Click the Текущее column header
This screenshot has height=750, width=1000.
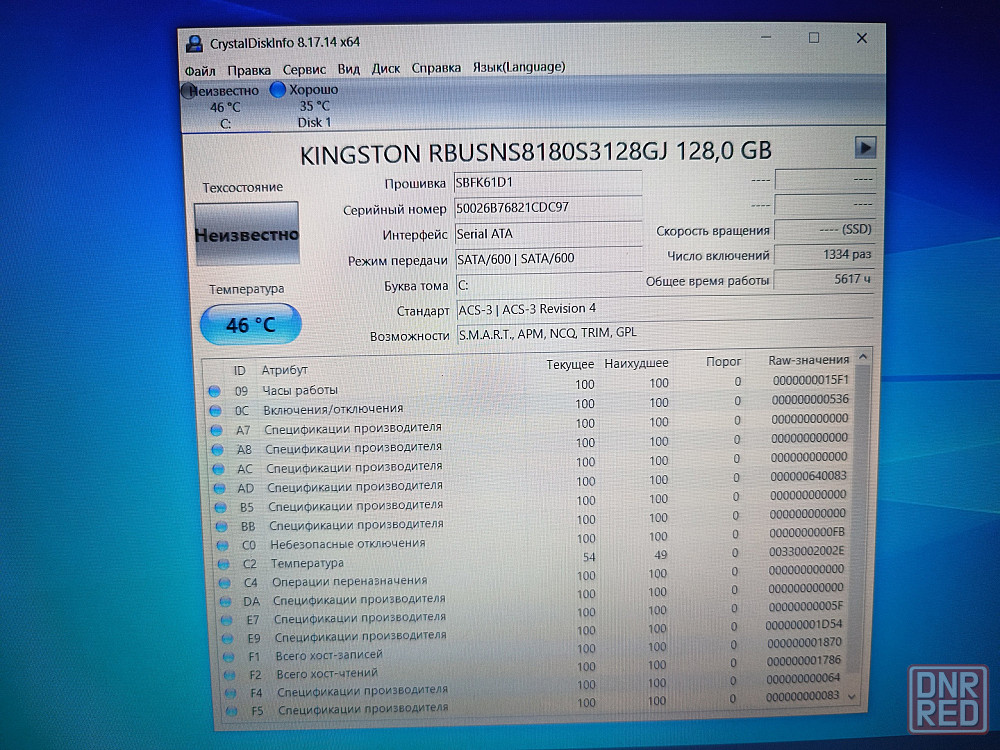coord(570,364)
